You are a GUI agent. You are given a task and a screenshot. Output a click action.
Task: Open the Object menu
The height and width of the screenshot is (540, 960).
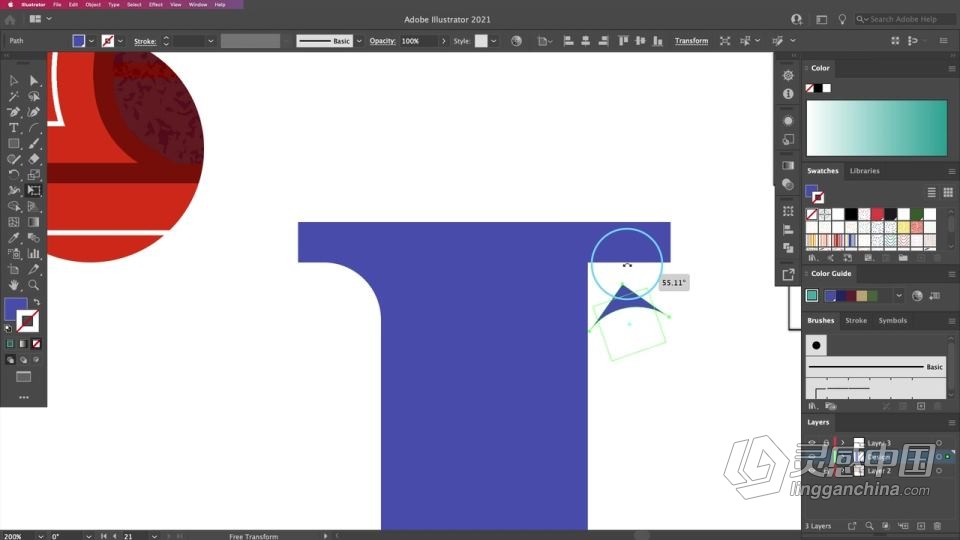click(93, 4)
